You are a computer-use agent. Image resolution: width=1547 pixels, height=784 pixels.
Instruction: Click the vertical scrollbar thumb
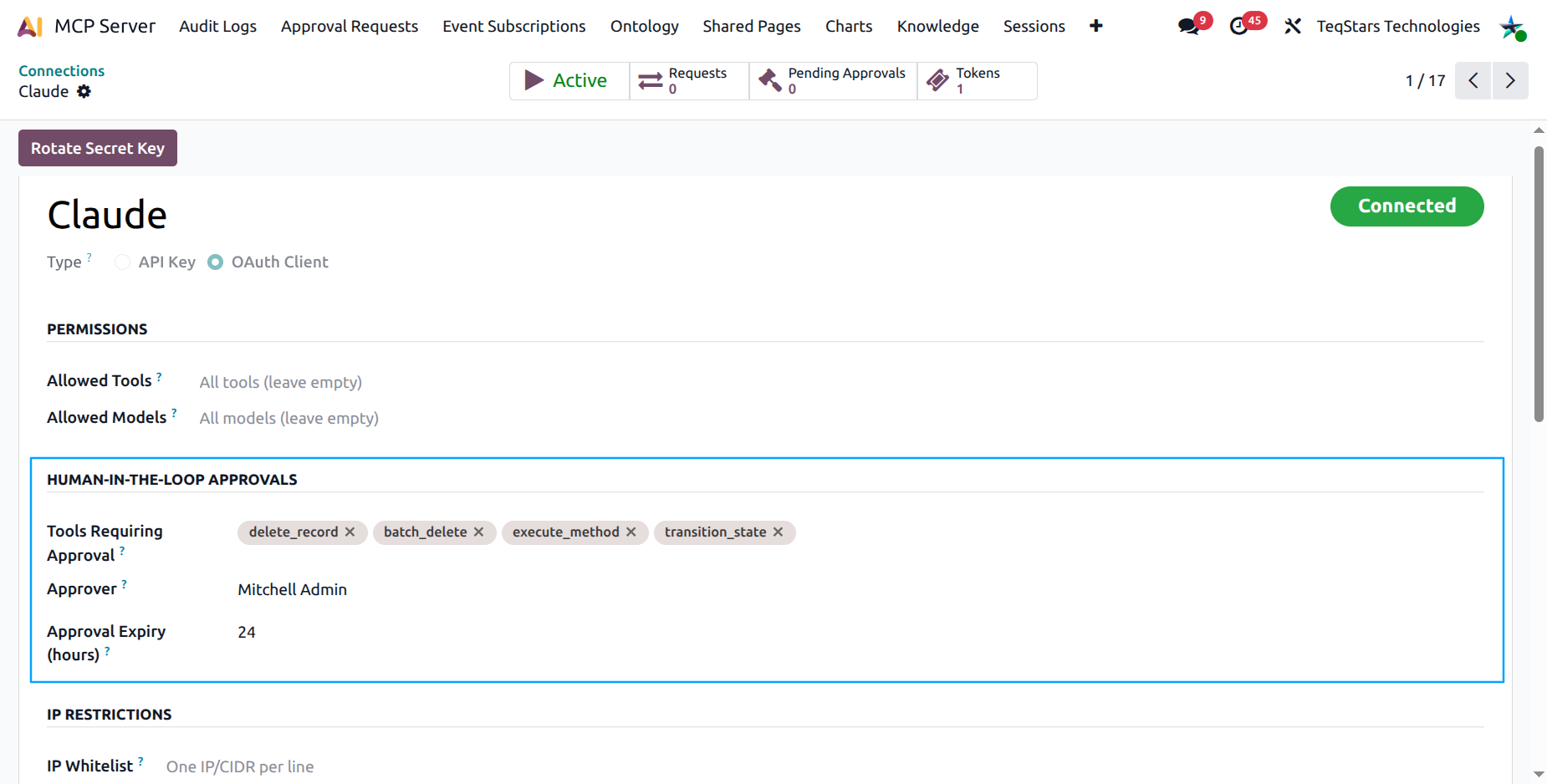[1539, 284]
